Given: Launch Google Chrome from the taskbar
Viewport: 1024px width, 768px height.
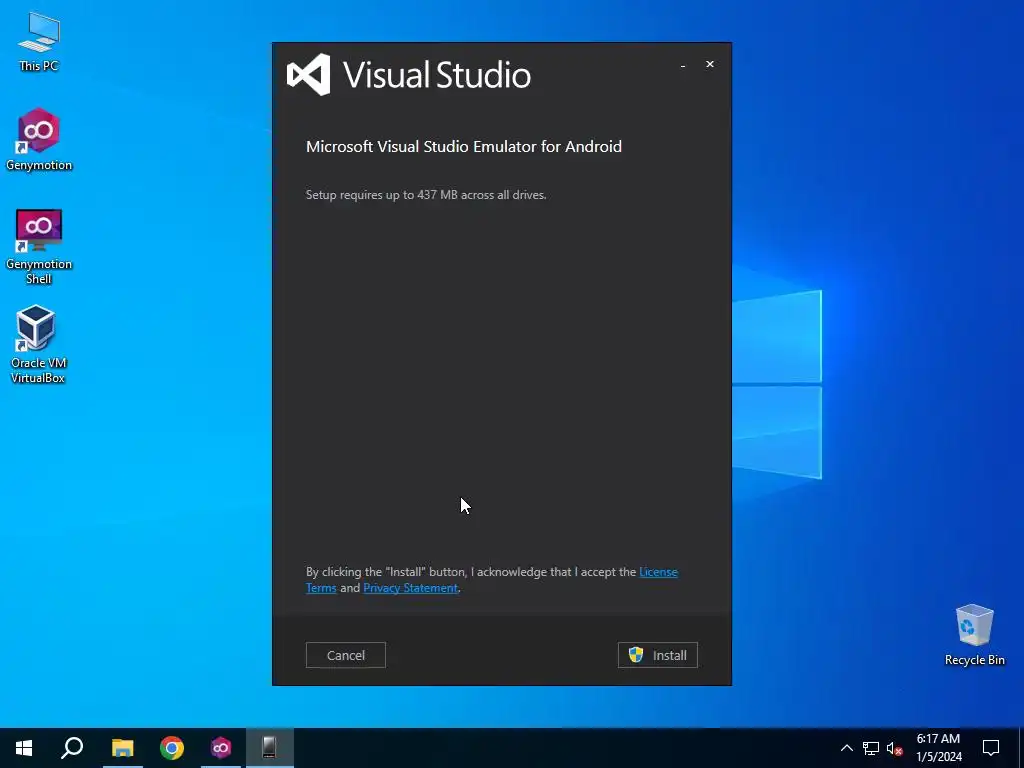Looking at the screenshot, I should click(172, 748).
